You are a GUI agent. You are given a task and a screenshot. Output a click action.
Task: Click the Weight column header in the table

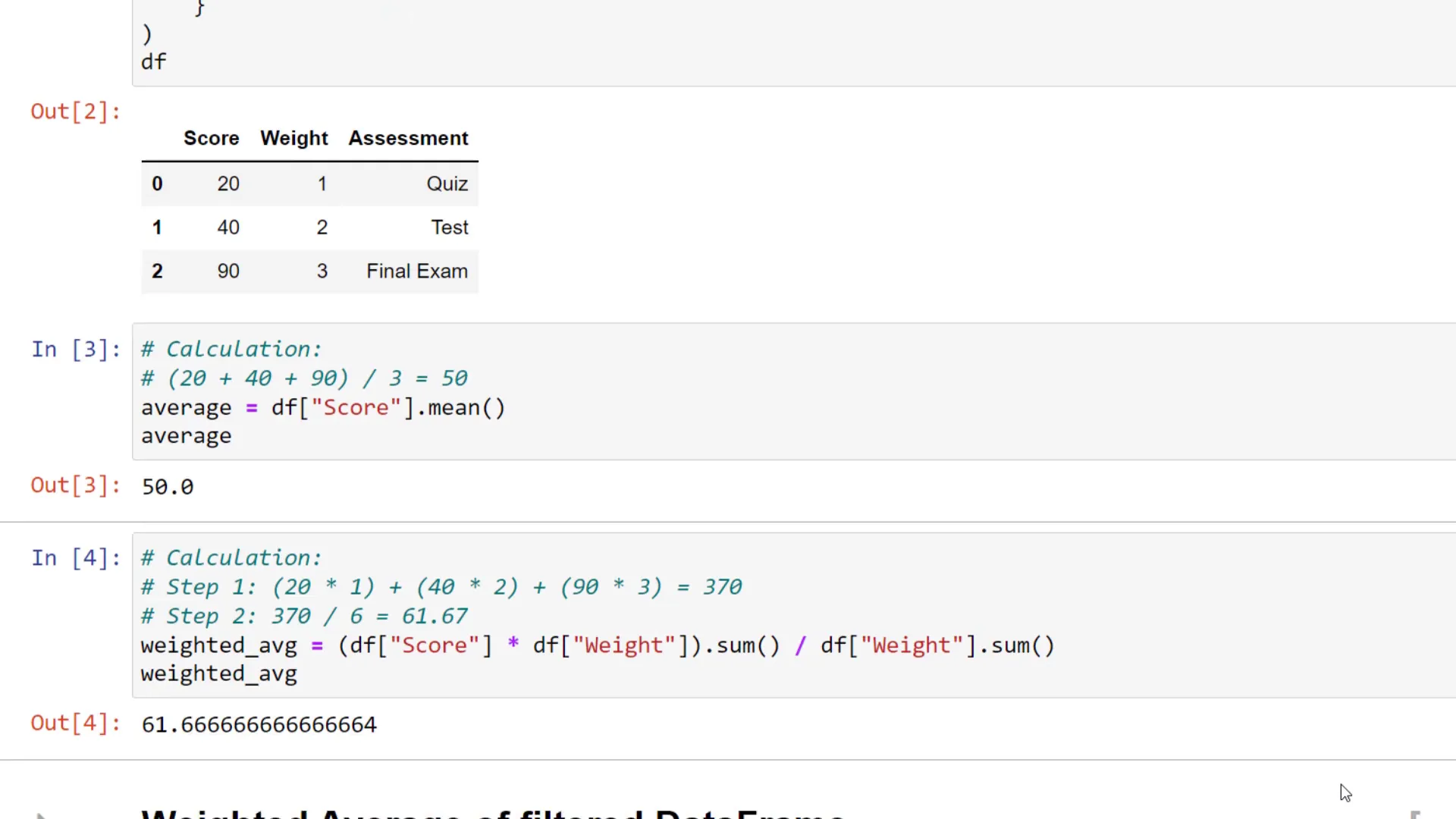pos(294,138)
